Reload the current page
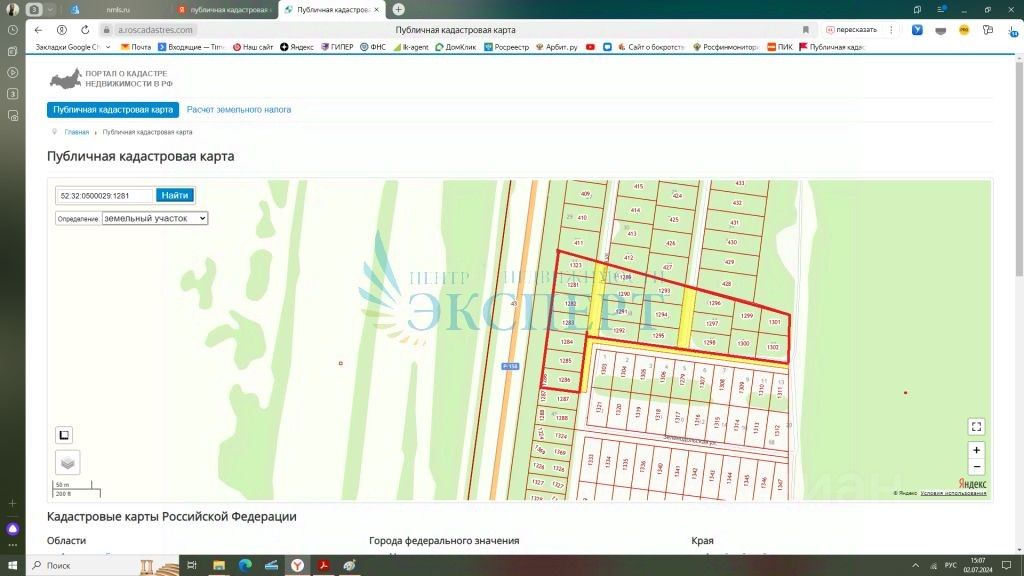This screenshot has height=576, width=1024. pos(85,30)
